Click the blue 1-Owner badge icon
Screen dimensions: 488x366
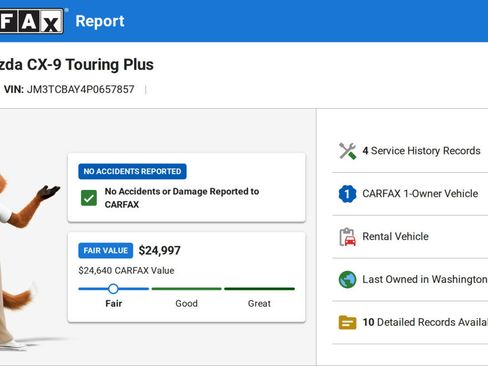(347, 194)
